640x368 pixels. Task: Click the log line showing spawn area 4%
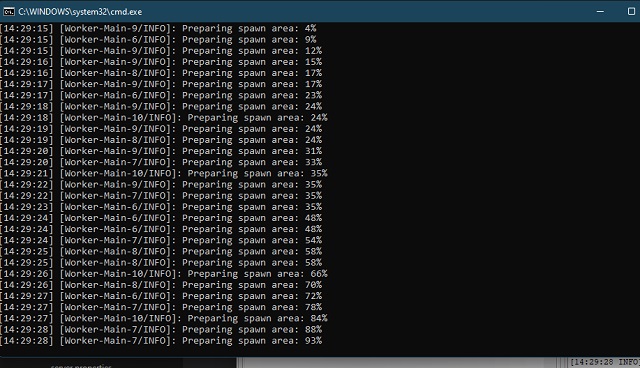click(x=158, y=29)
